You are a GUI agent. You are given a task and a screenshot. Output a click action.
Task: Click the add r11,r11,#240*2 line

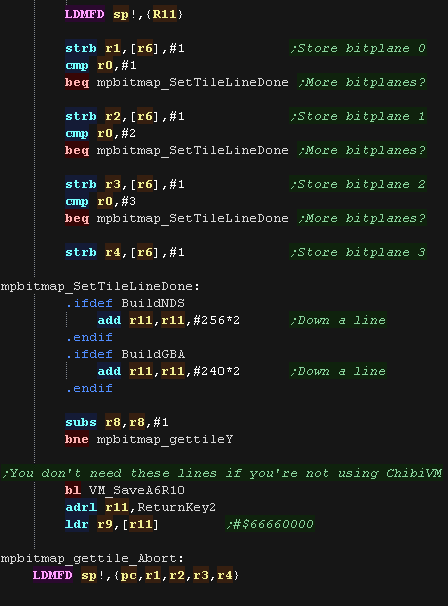click(x=169, y=371)
